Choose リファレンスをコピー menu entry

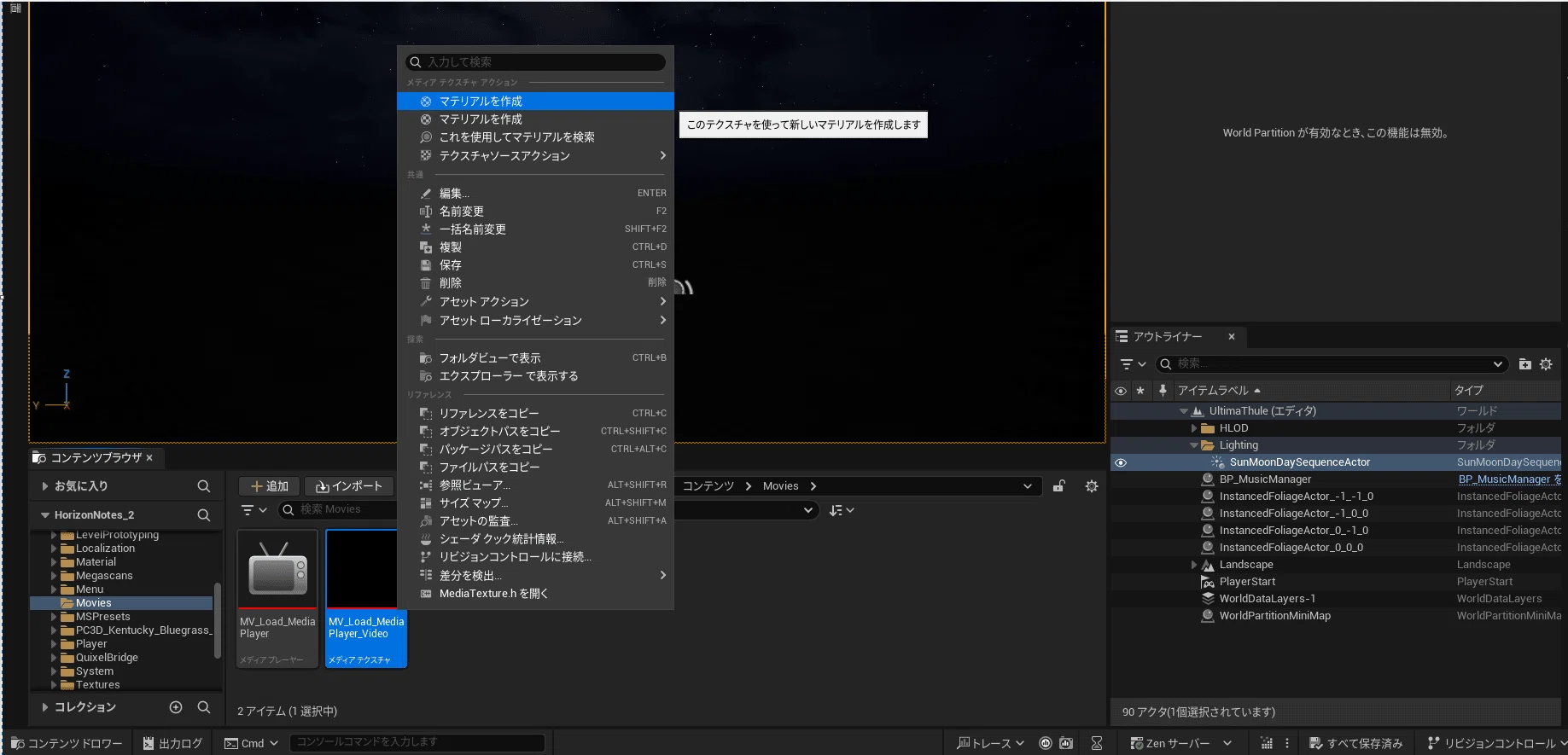pos(536,414)
